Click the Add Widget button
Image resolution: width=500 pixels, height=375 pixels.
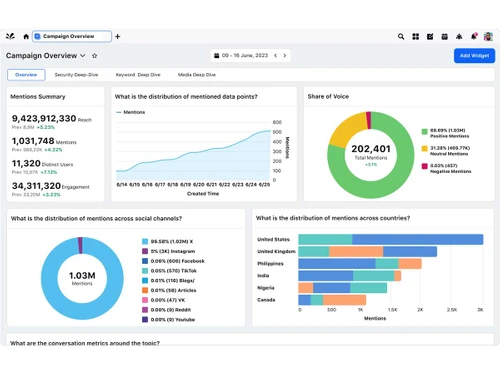coord(474,56)
